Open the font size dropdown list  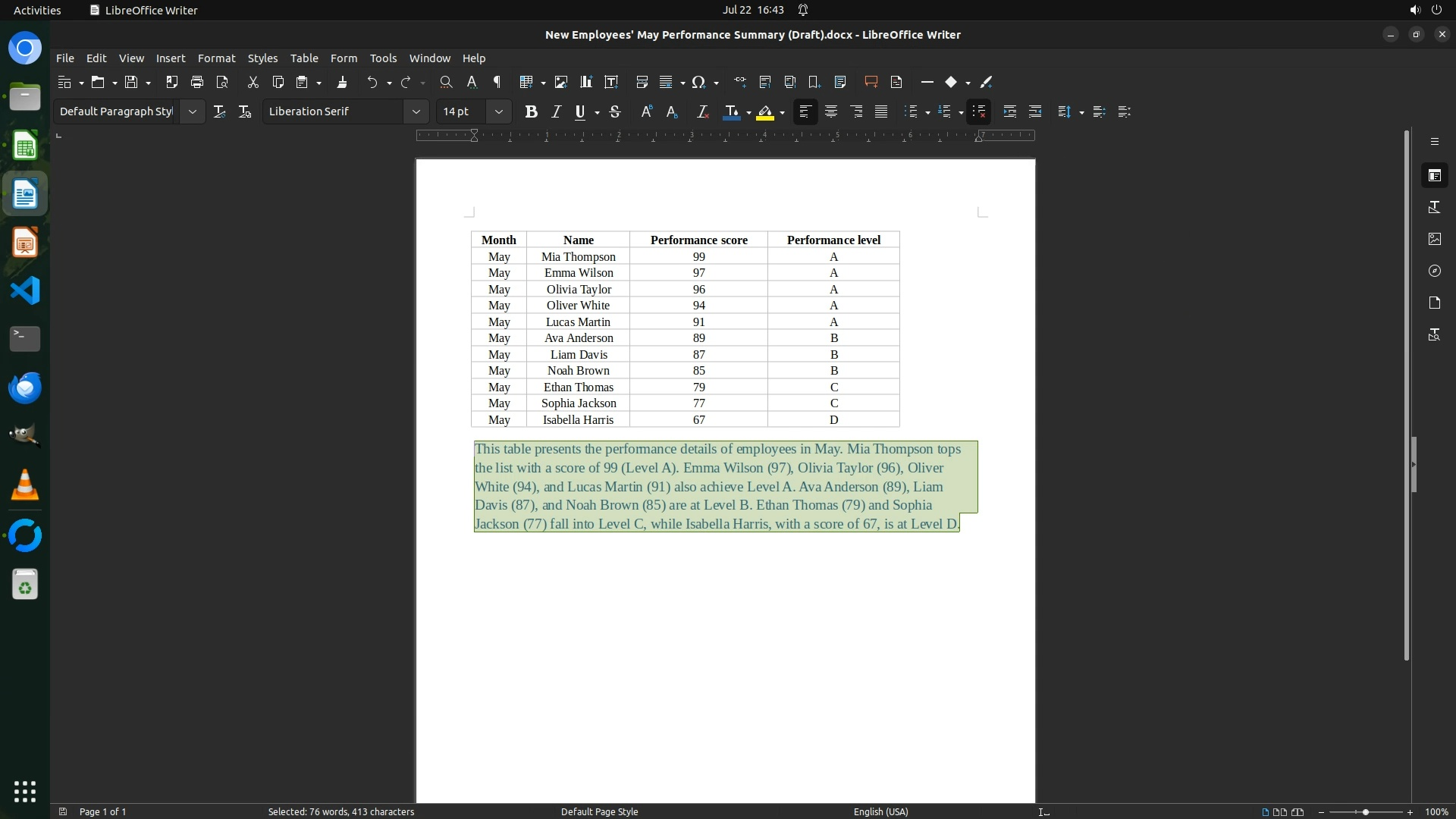tap(498, 111)
